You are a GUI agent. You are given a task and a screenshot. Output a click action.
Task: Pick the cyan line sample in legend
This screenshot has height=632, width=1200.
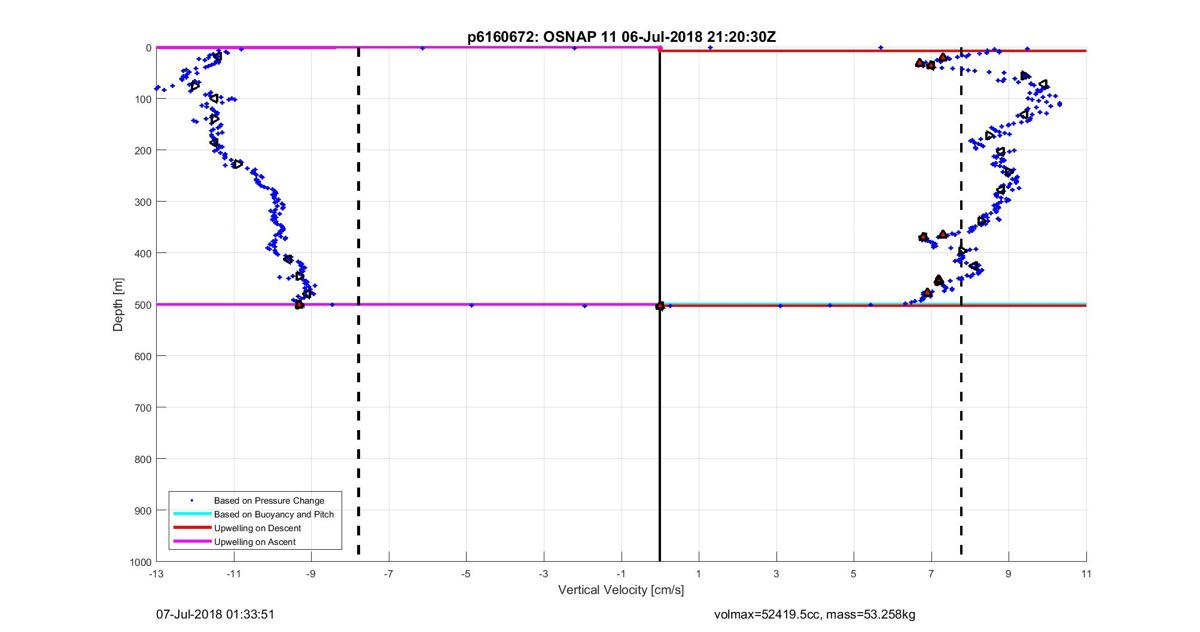pyautogui.click(x=192, y=514)
